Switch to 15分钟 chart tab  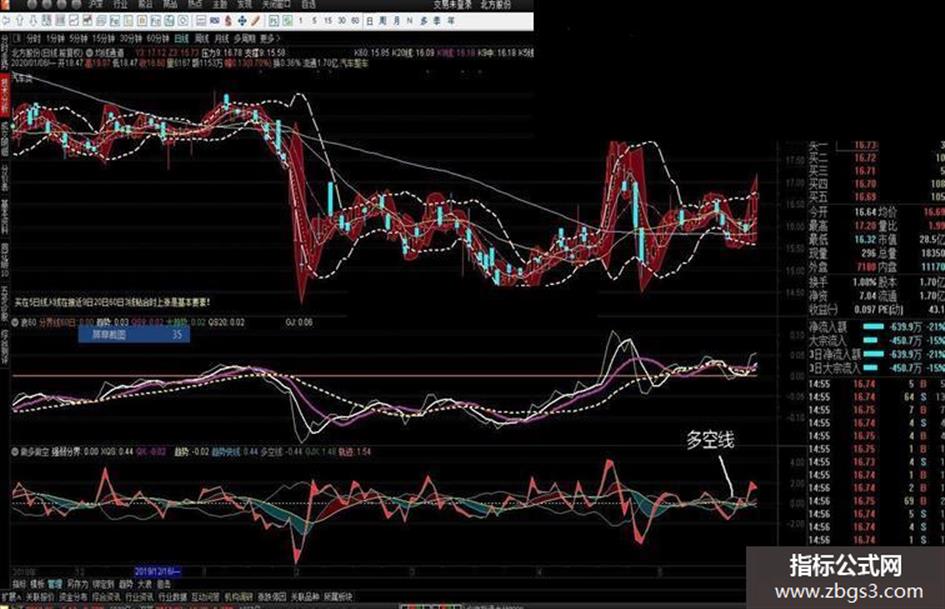[x=104, y=38]
